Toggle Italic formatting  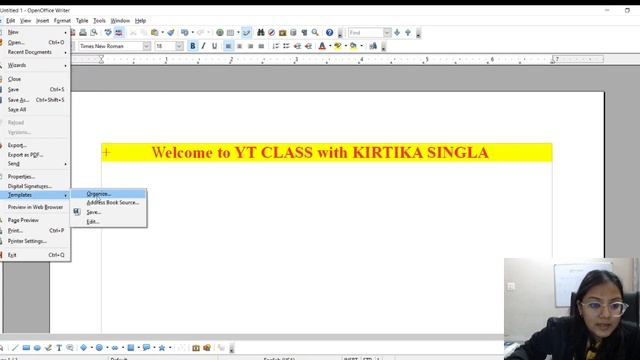click(x=203, y=46)
